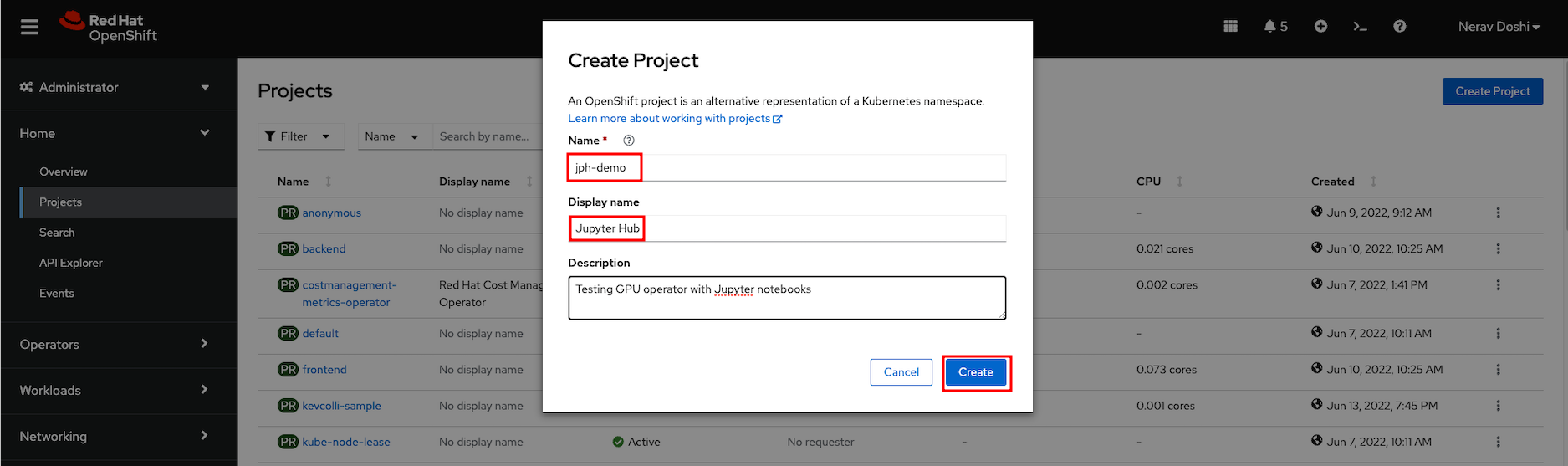Image resolution: width=1568 pixels, height=466 pixels.
Task: Open kebab menu for backend project row
Action: pos(1498,248)
